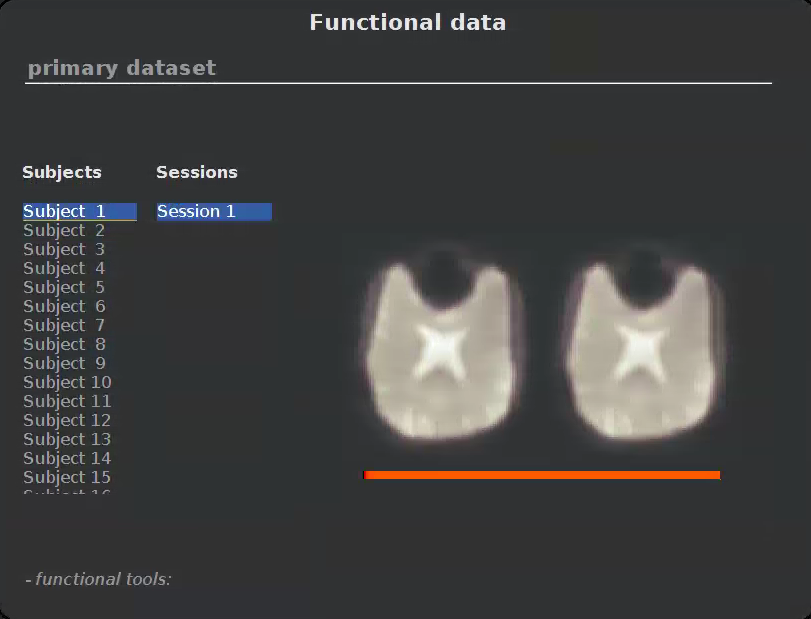Choose Subject 3 from the list
The image size is (811, 619).
coord(65,250)
